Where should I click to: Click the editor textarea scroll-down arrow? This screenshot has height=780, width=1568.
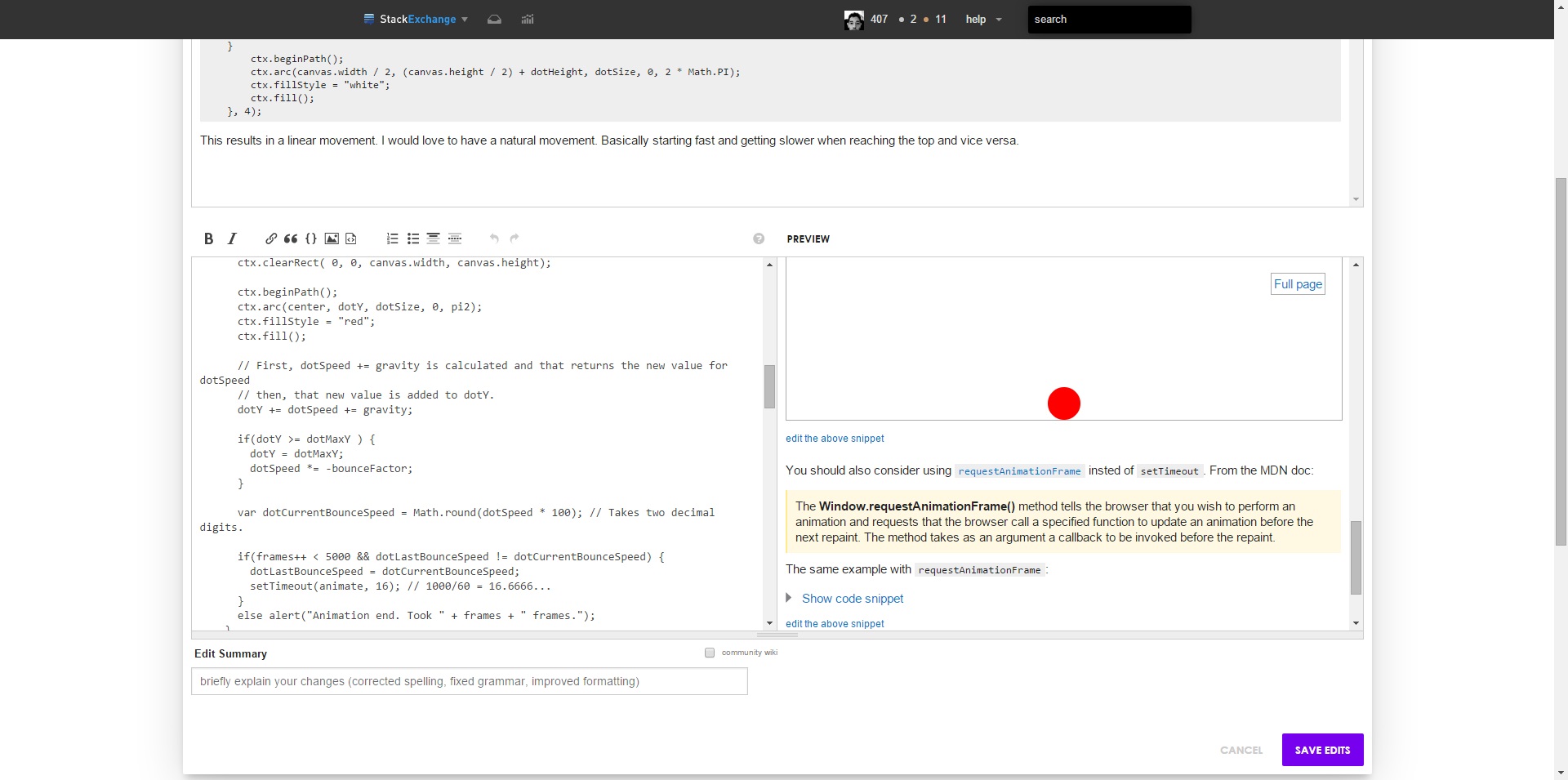coord(769,623)
